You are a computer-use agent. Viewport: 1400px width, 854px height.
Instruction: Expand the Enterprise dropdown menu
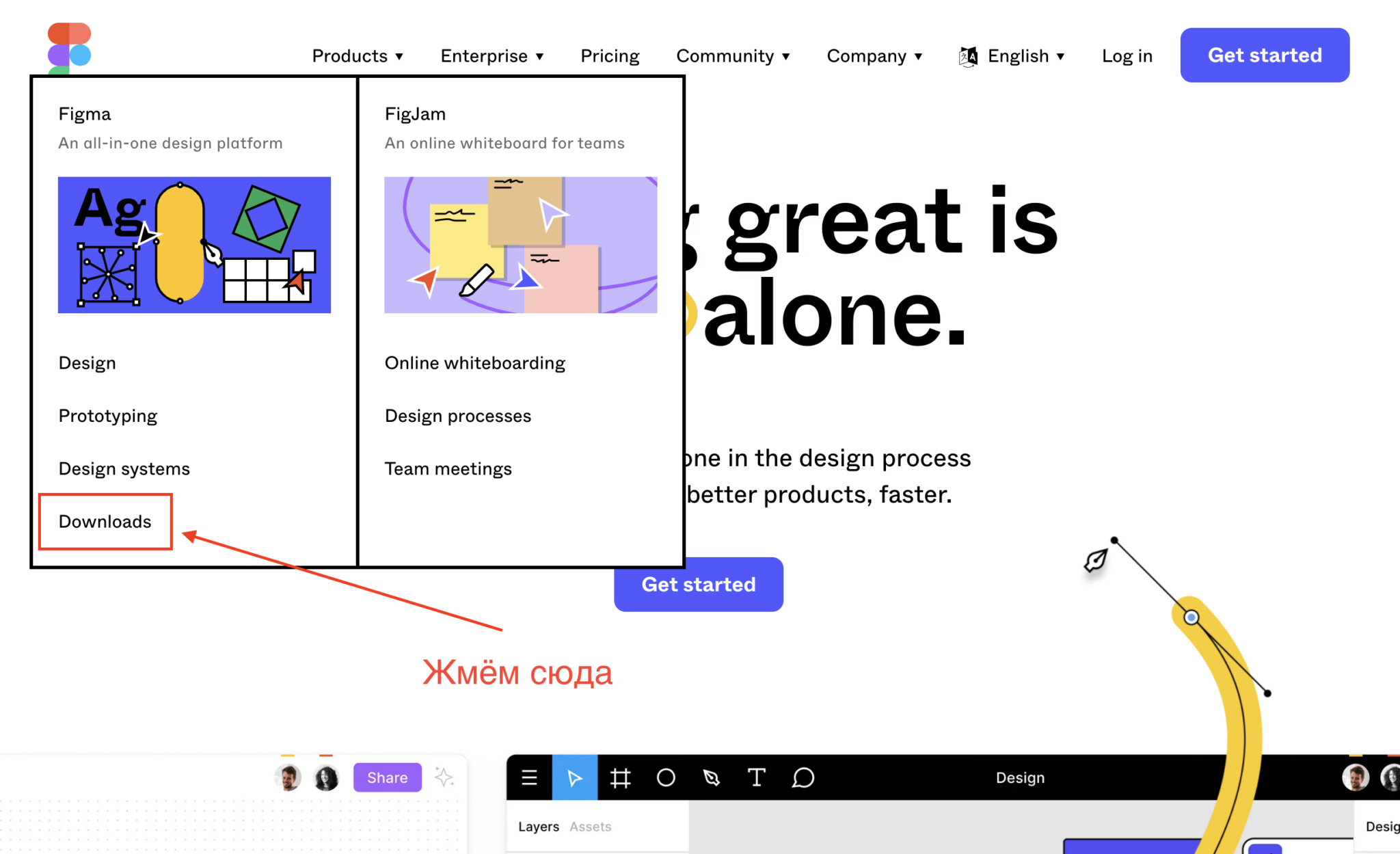pyautogui.click(x=493, y=56)
